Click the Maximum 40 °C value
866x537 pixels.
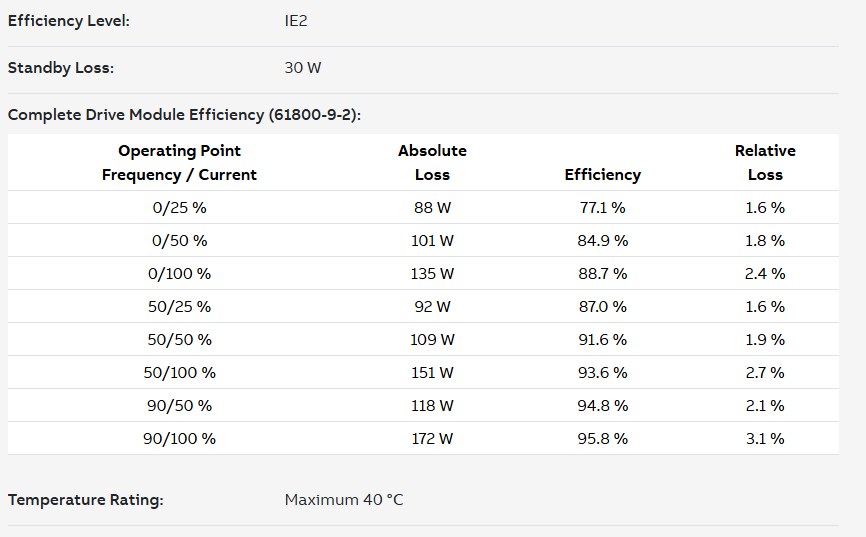click(x=344, y=499)
